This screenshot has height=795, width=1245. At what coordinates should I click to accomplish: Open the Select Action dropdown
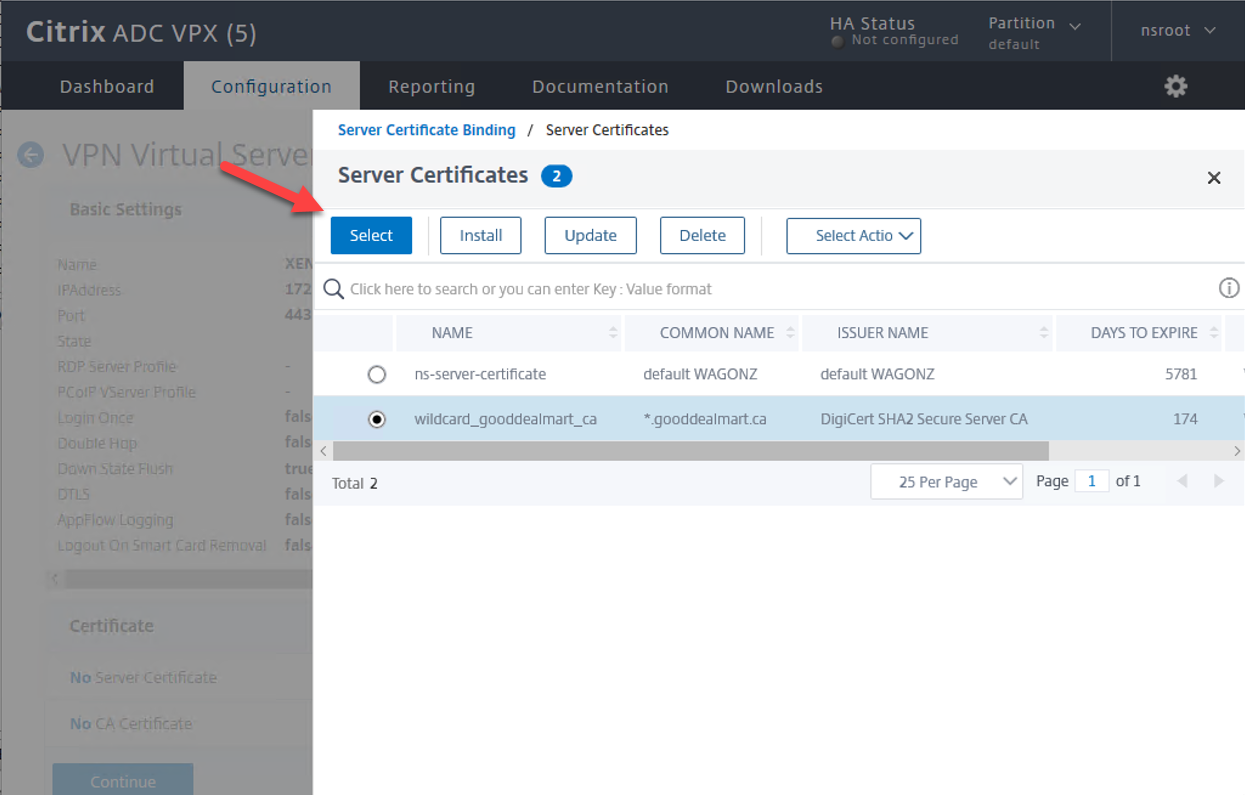pos(853,236)
